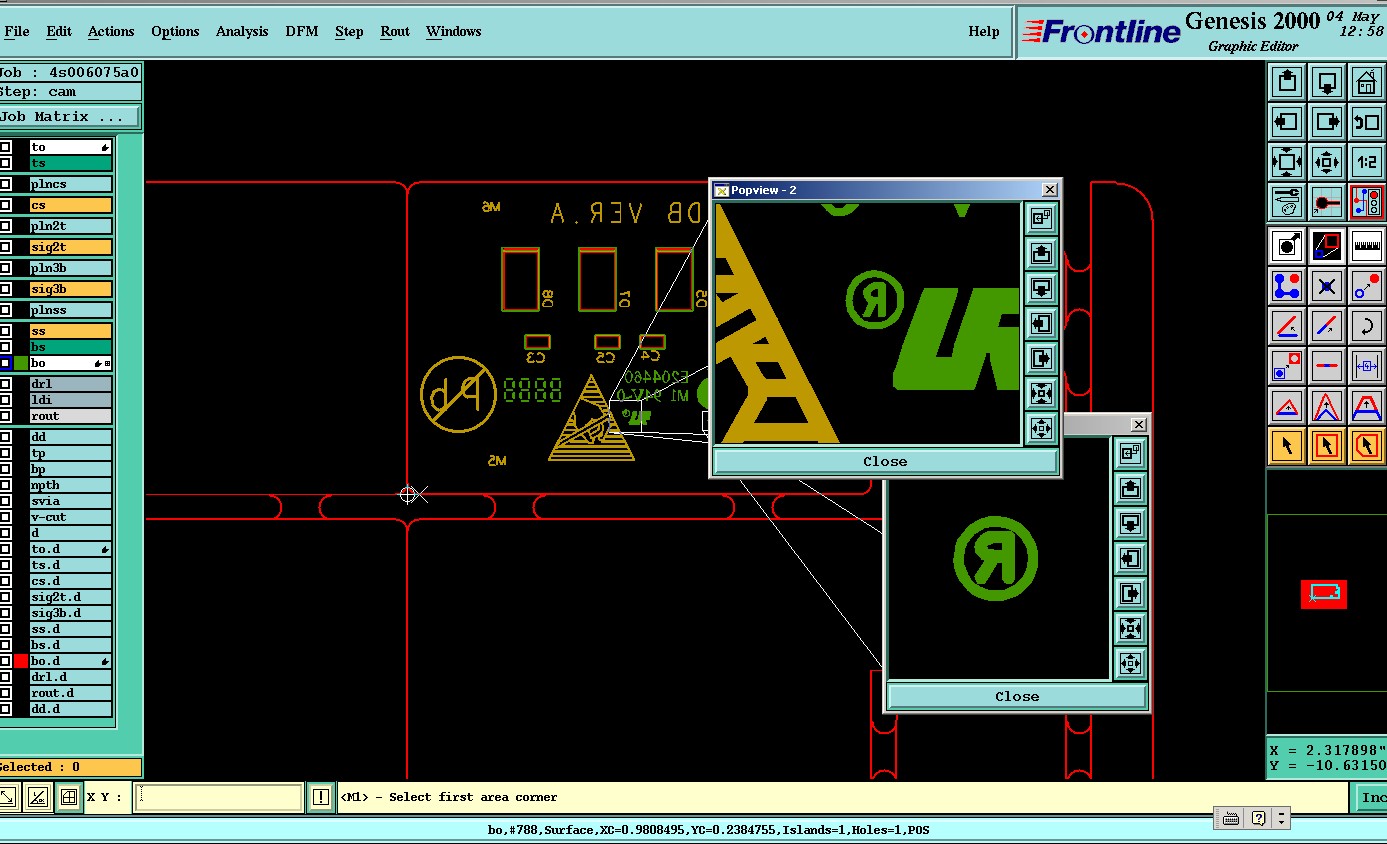
Task: Select the plain arrow select-pointer tool
Action: click(1287, 445)
